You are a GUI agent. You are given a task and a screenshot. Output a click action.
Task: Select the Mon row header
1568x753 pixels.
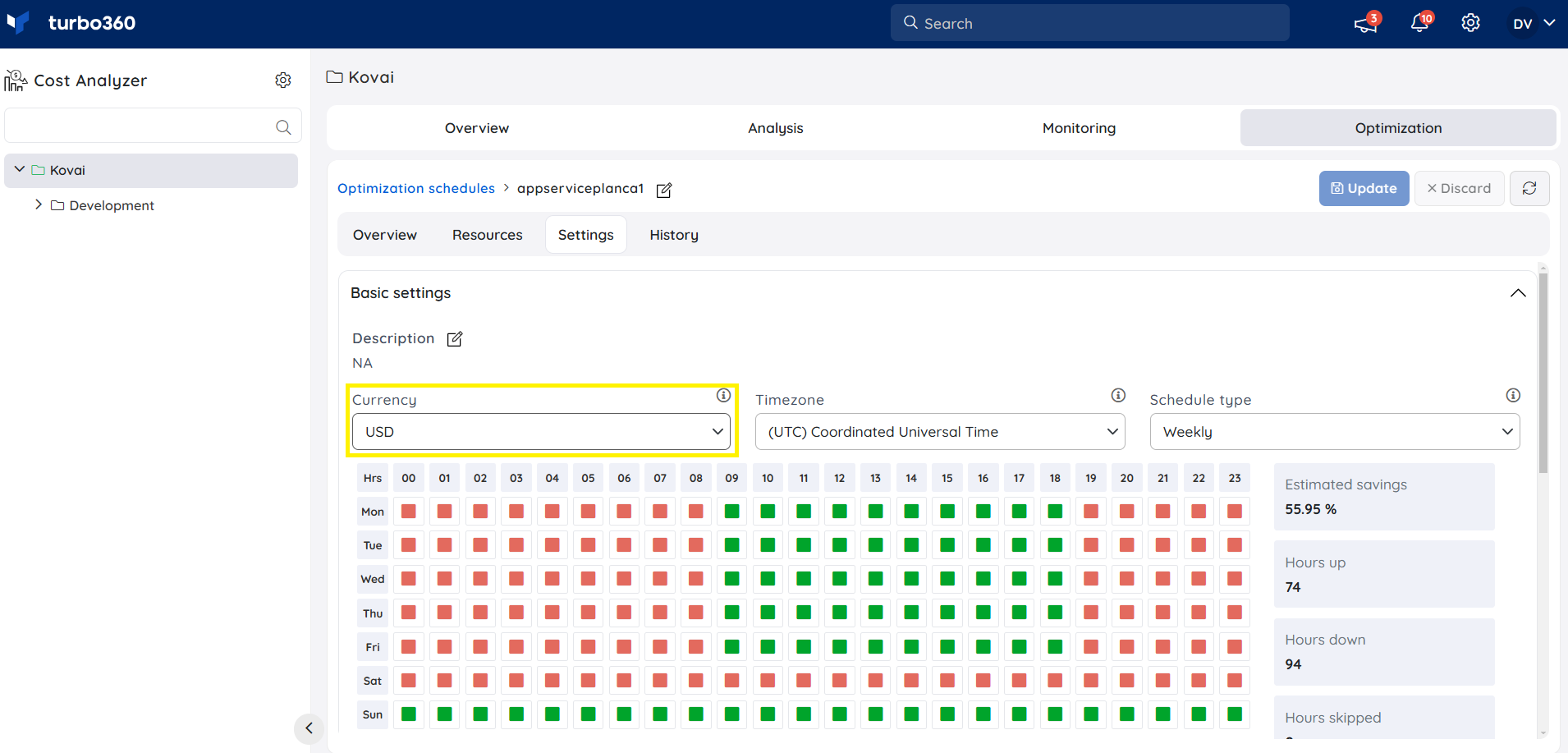[373, 512]
